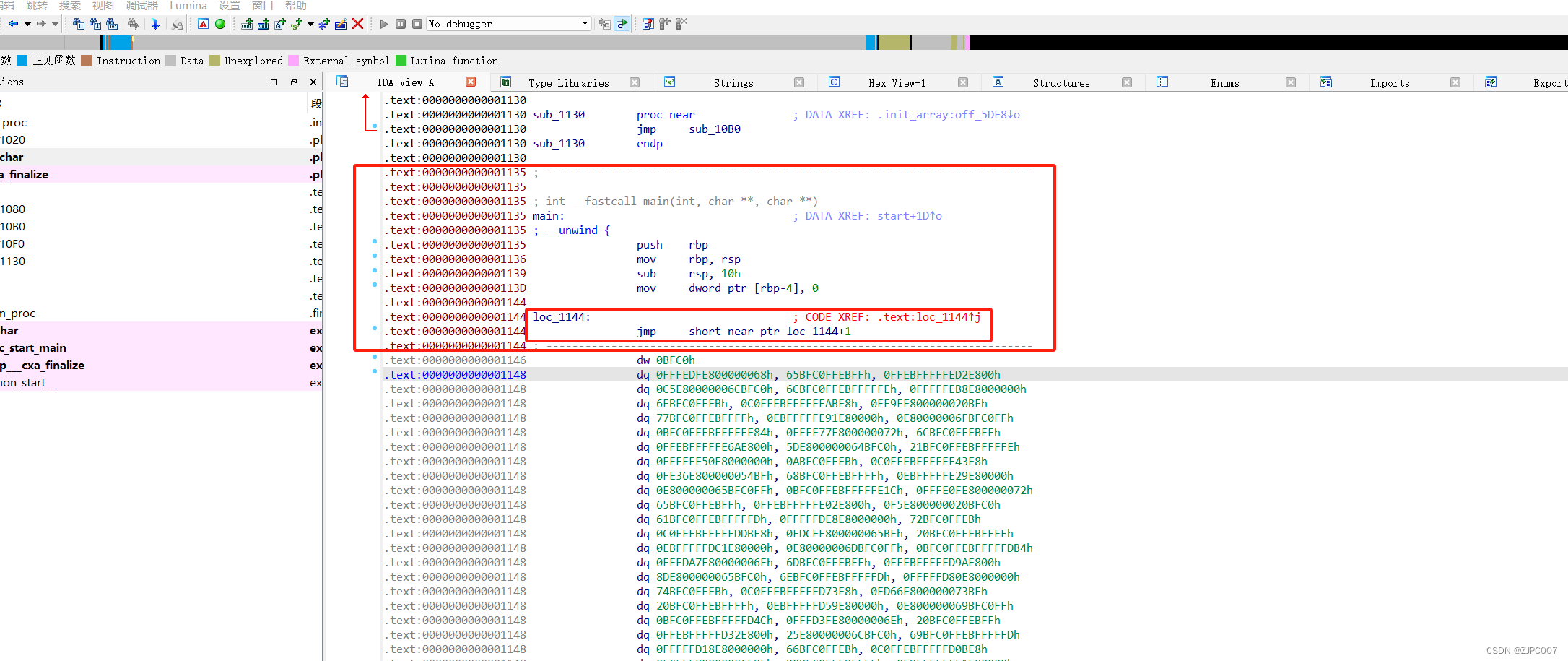
Task: Pause the process with pause icon
Action: (x=401, y=24)
